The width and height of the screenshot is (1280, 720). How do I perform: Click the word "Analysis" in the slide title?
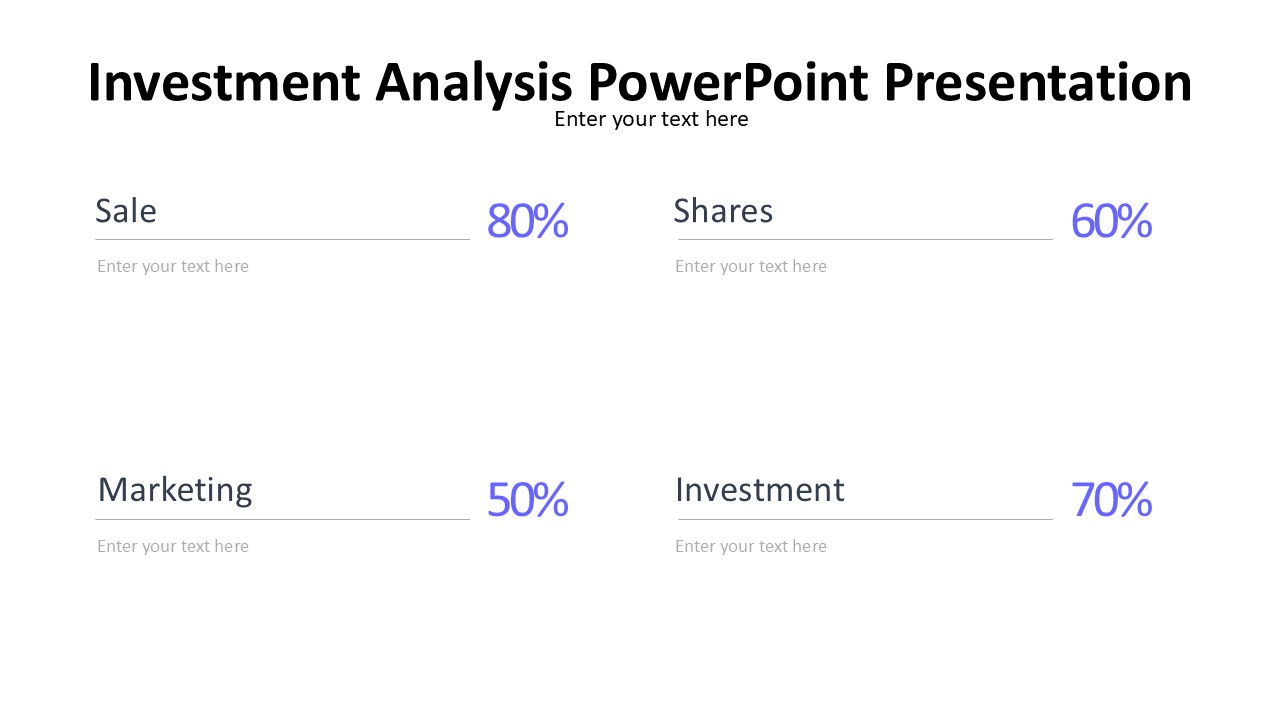473,83
